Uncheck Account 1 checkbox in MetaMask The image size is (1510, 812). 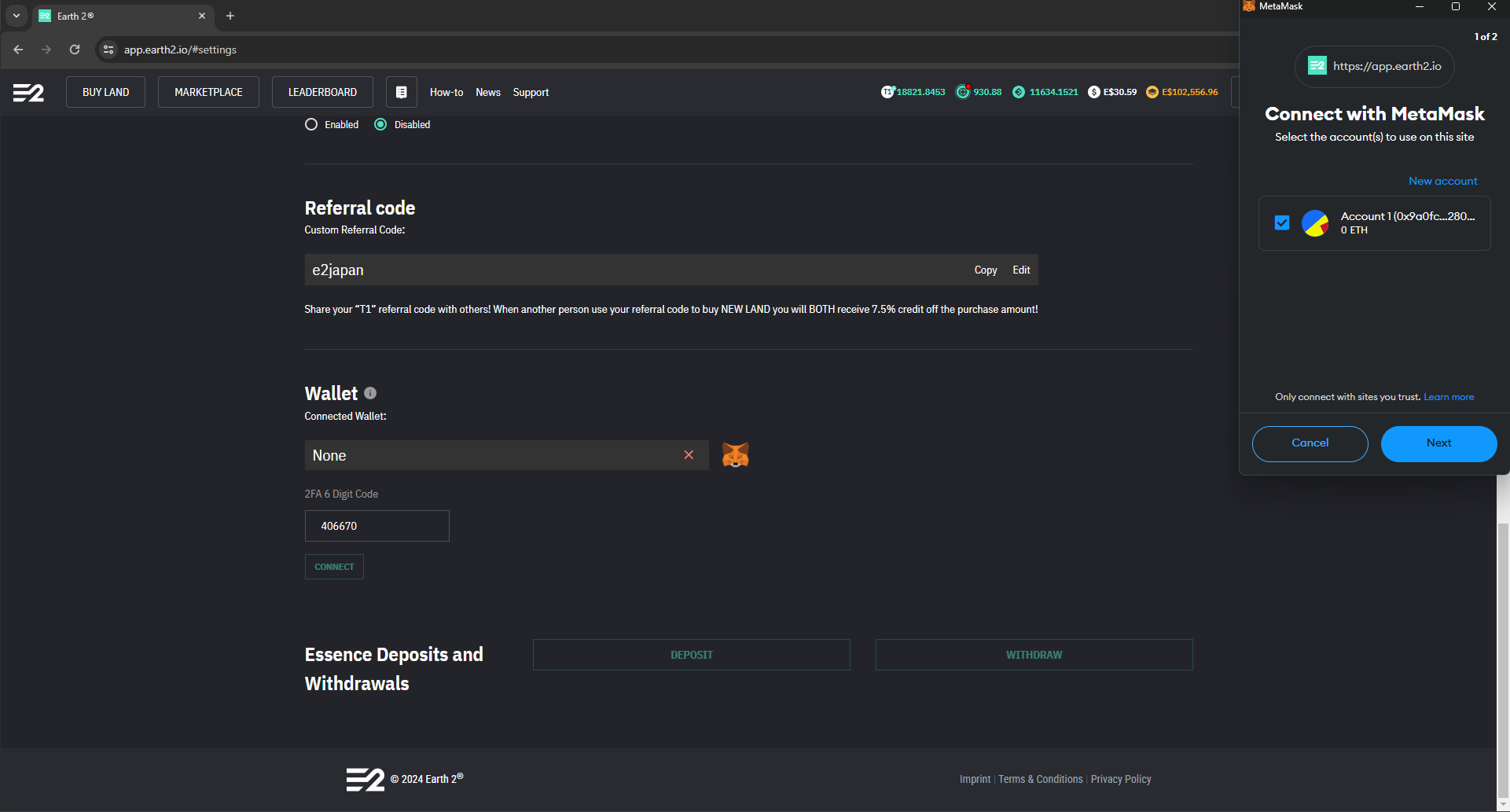pyautogui.click(x=1282, y=223)
